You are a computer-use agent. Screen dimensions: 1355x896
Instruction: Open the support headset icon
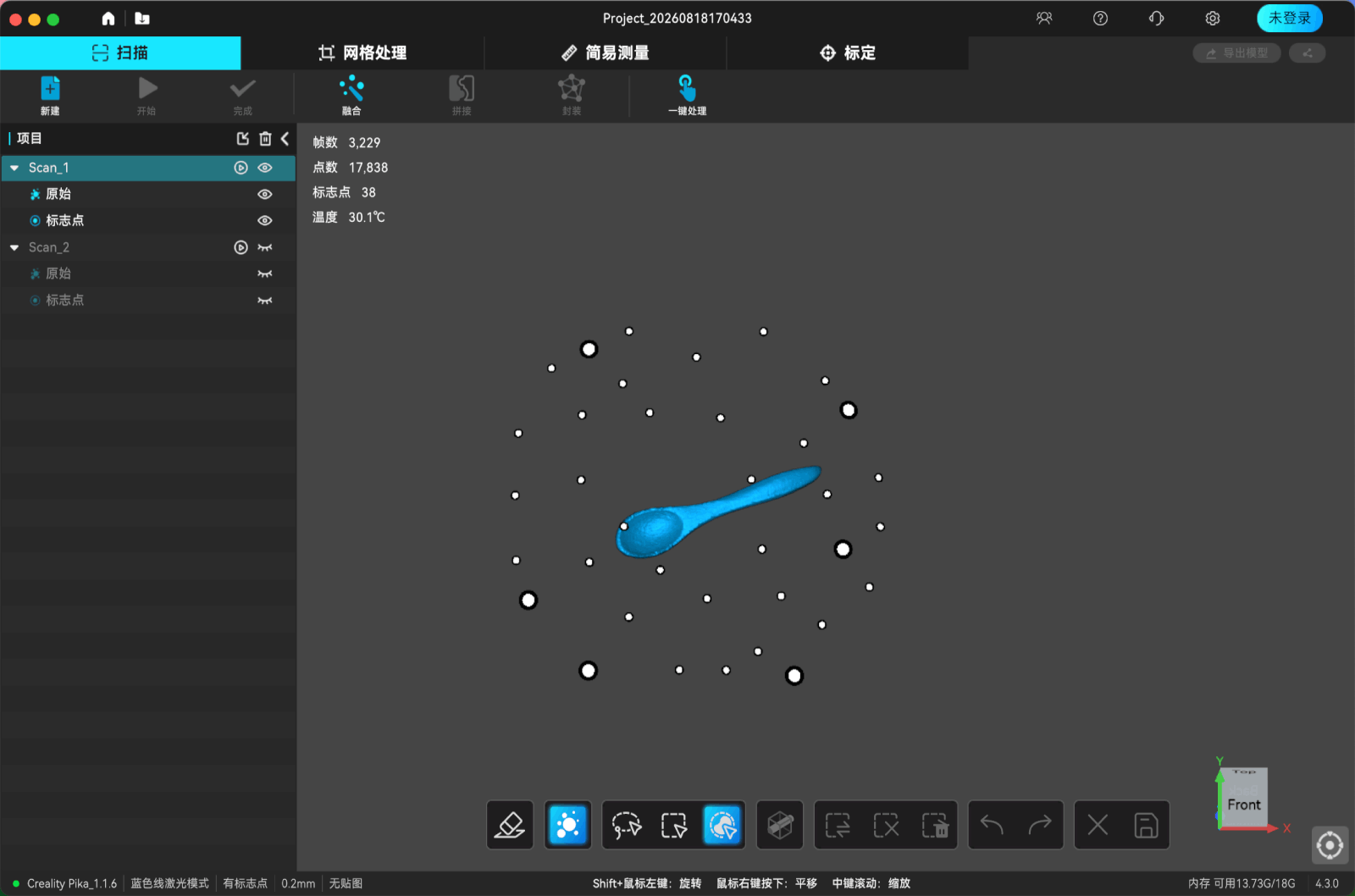[1156, 18]
